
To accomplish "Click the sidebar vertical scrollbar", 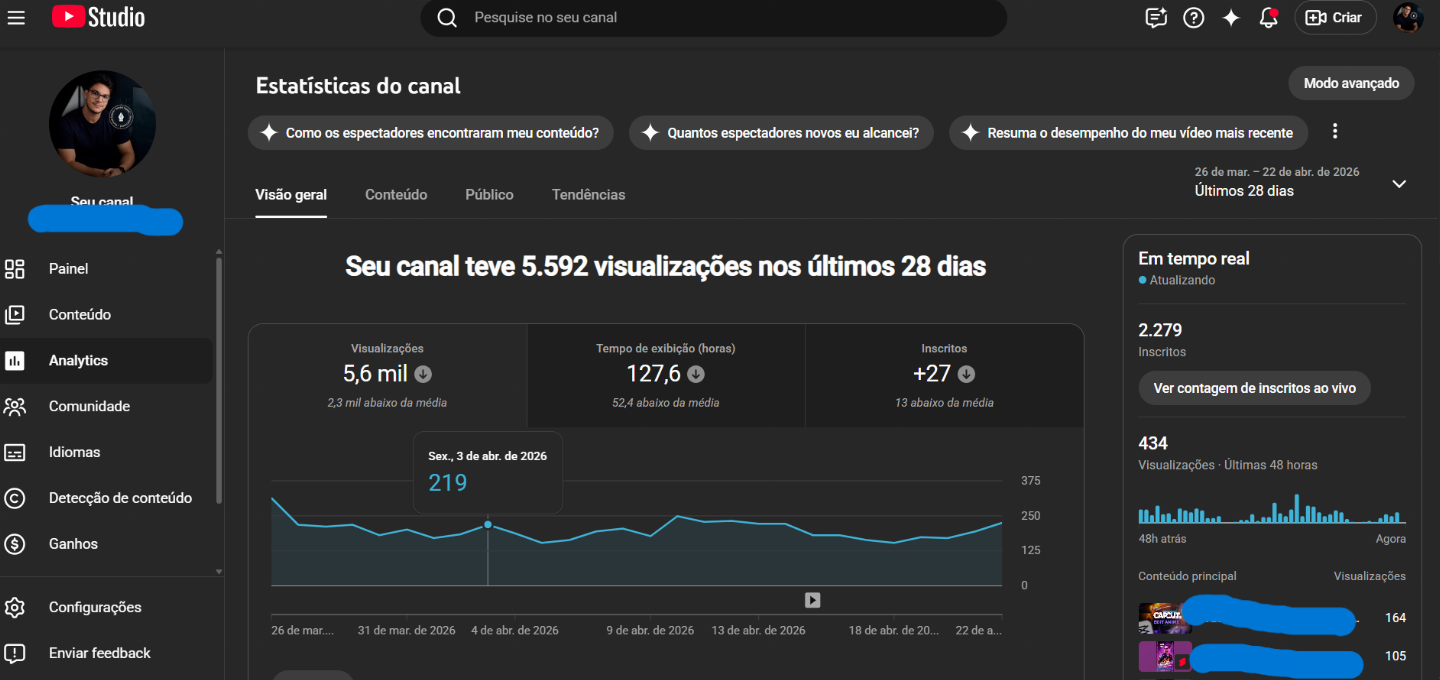I will pos(219,380).
